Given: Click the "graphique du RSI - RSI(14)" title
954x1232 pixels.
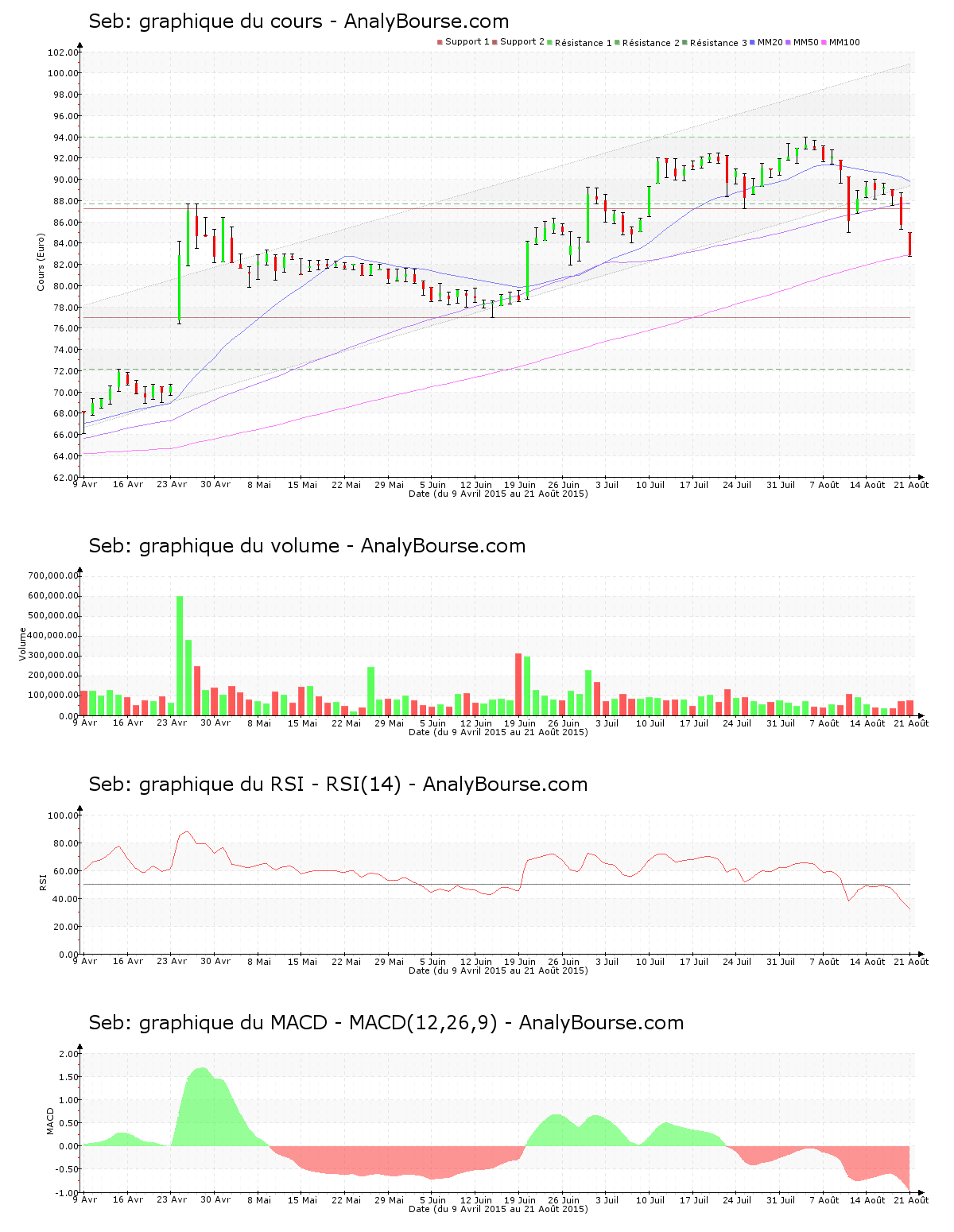Looking at the screenshot, I should tap(270, 785).
